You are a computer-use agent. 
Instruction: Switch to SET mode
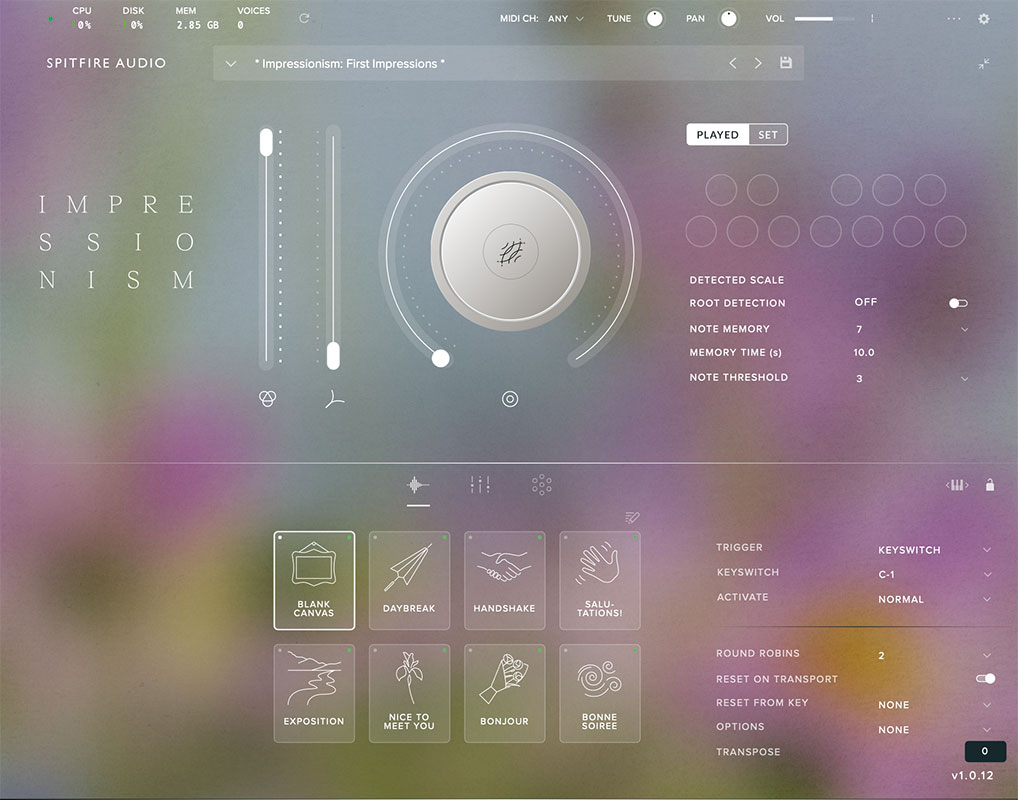click(768, 134)
